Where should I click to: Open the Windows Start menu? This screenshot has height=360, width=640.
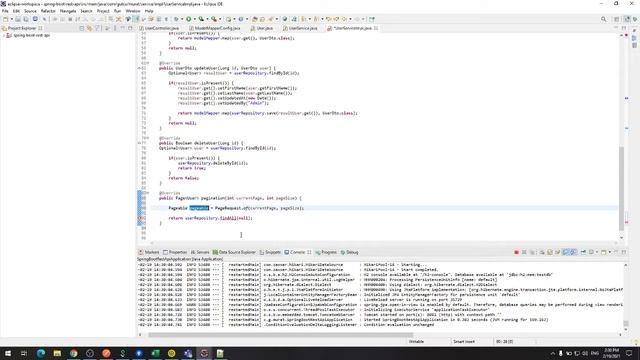(x=8, y=353)
